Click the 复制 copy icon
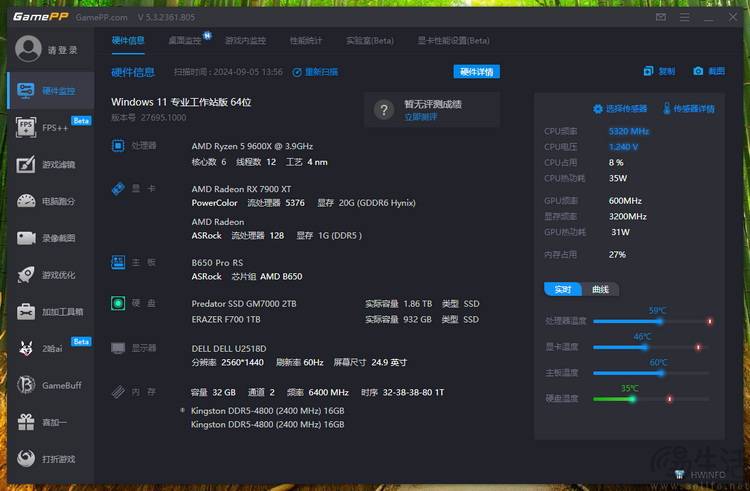The width and height of the screenshot is (750, 491). coord(648,71)
